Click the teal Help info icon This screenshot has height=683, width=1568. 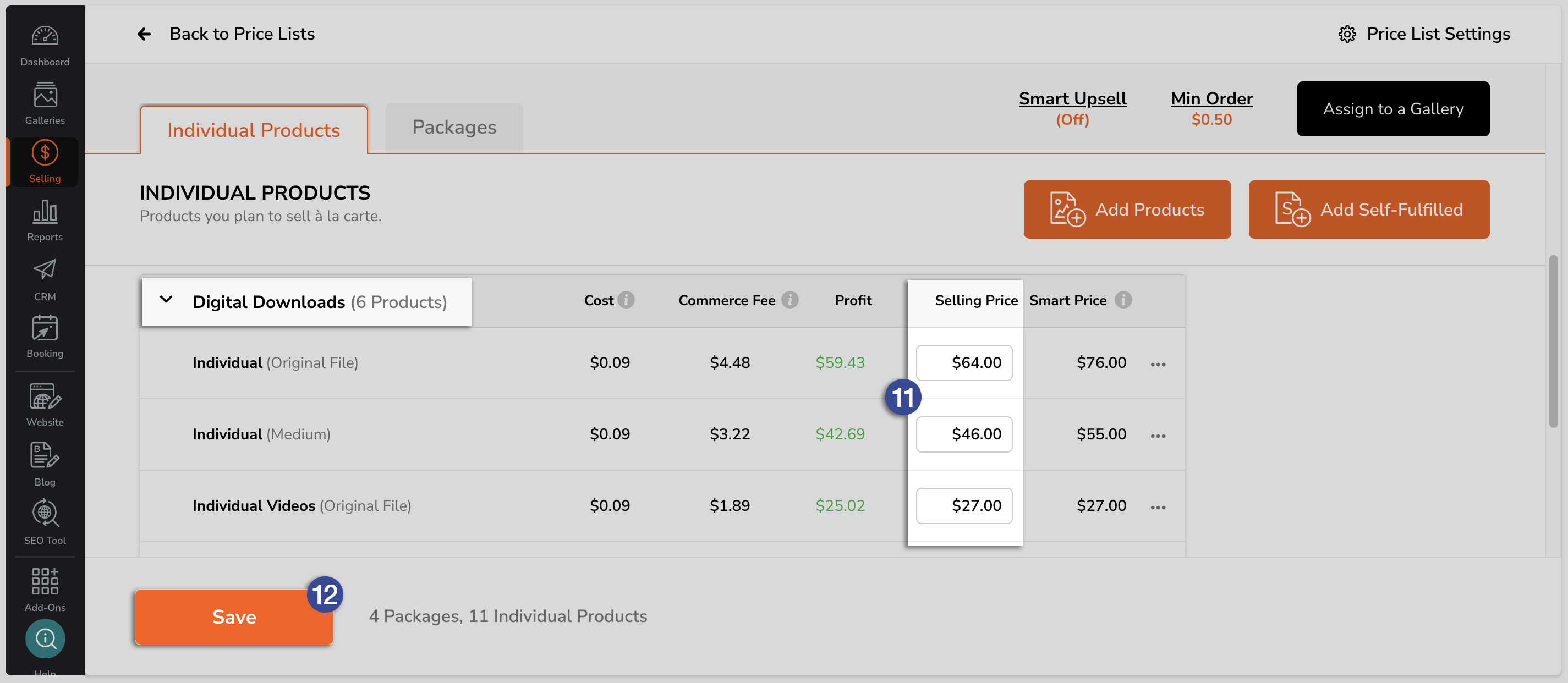click(45, 638)
